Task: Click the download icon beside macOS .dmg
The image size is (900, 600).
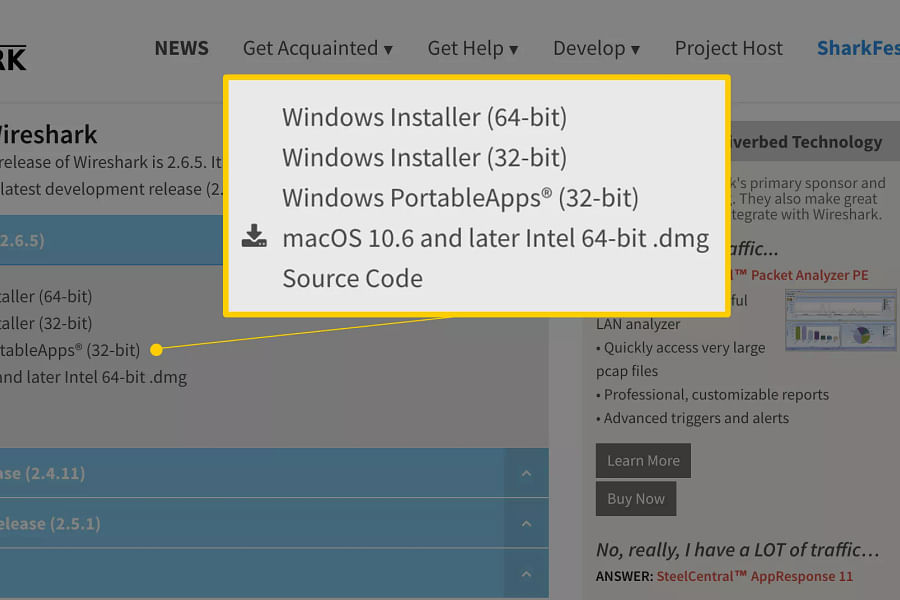Action: pyautogui.click(x=255, y=237)
